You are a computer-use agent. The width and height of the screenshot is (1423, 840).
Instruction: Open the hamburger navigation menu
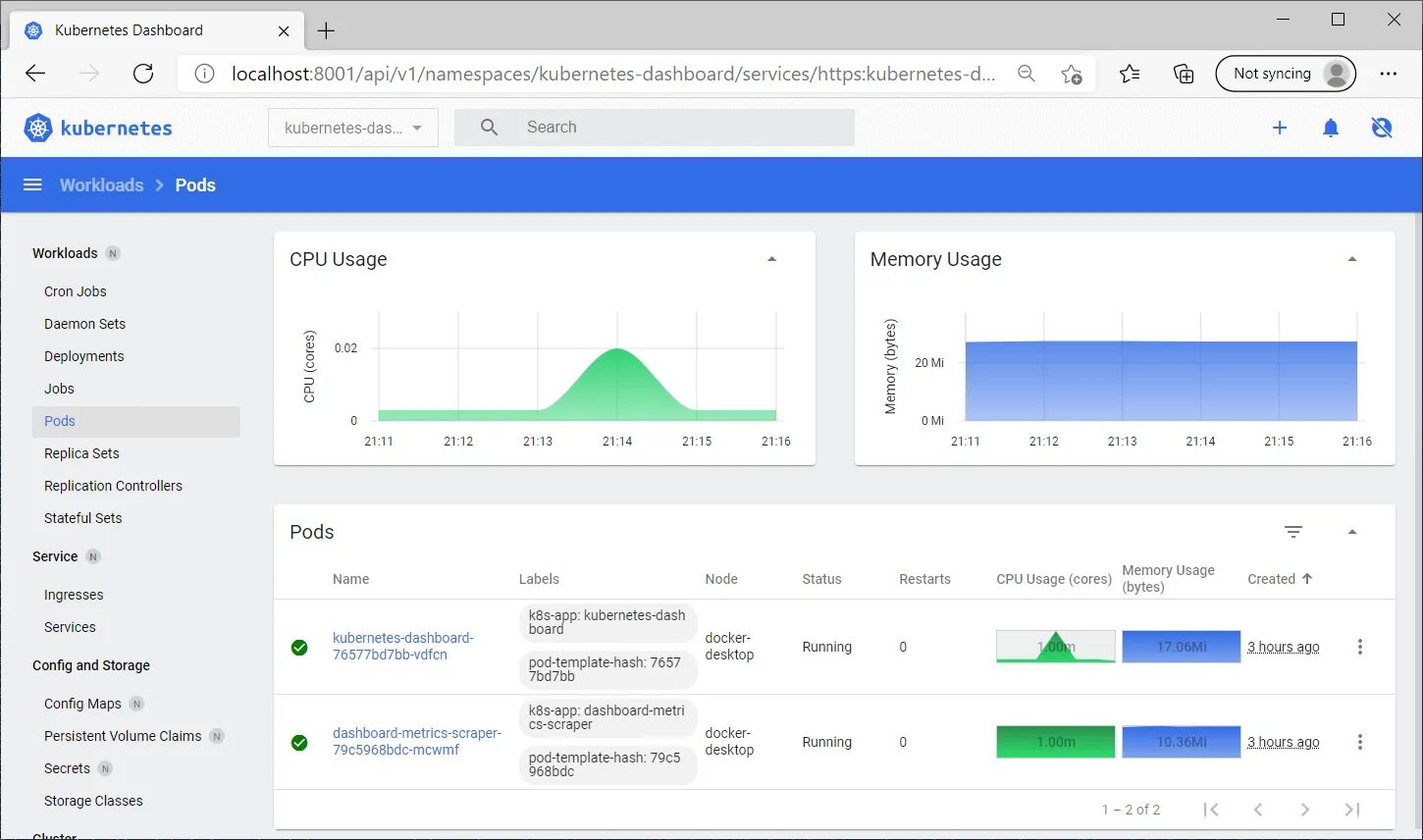pos(32,184)
